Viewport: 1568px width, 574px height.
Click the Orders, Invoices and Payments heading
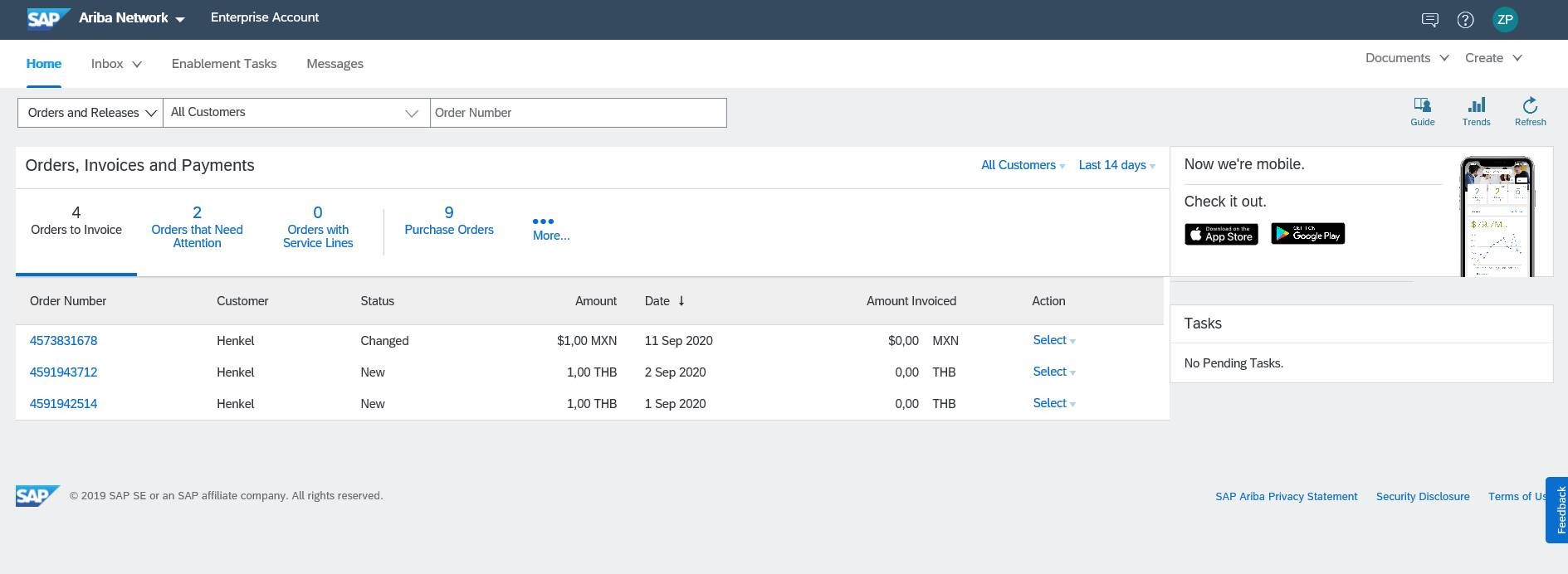tap(140, 165)
